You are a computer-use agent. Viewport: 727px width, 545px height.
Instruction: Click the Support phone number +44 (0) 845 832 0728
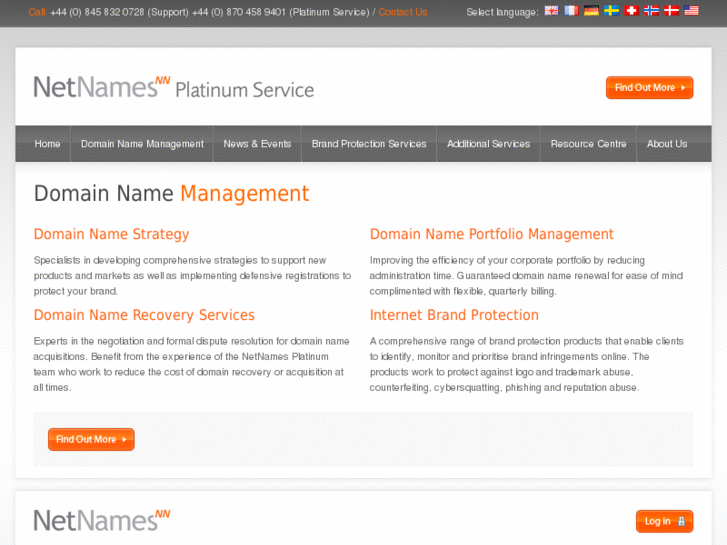tap(97, 12)
